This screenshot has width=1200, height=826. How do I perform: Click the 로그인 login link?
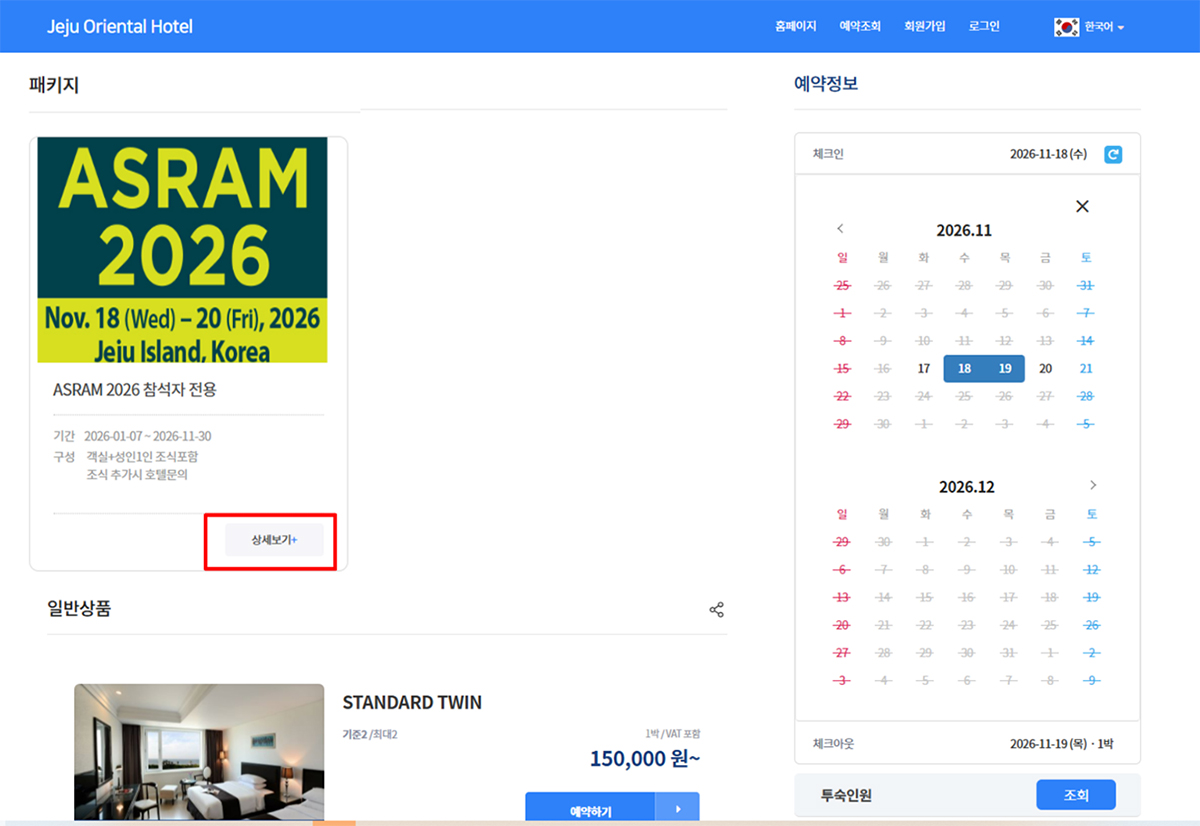pos(983,27)
